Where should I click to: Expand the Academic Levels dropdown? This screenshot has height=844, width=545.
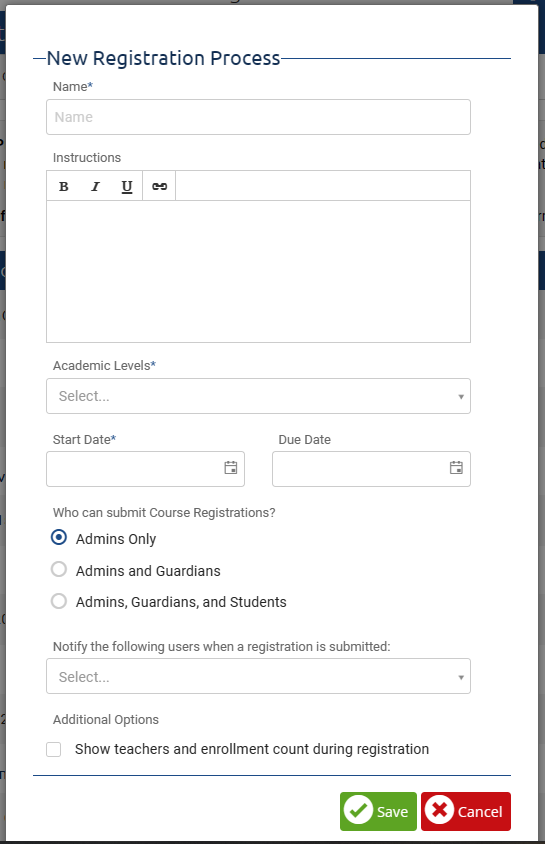(258, 396)
